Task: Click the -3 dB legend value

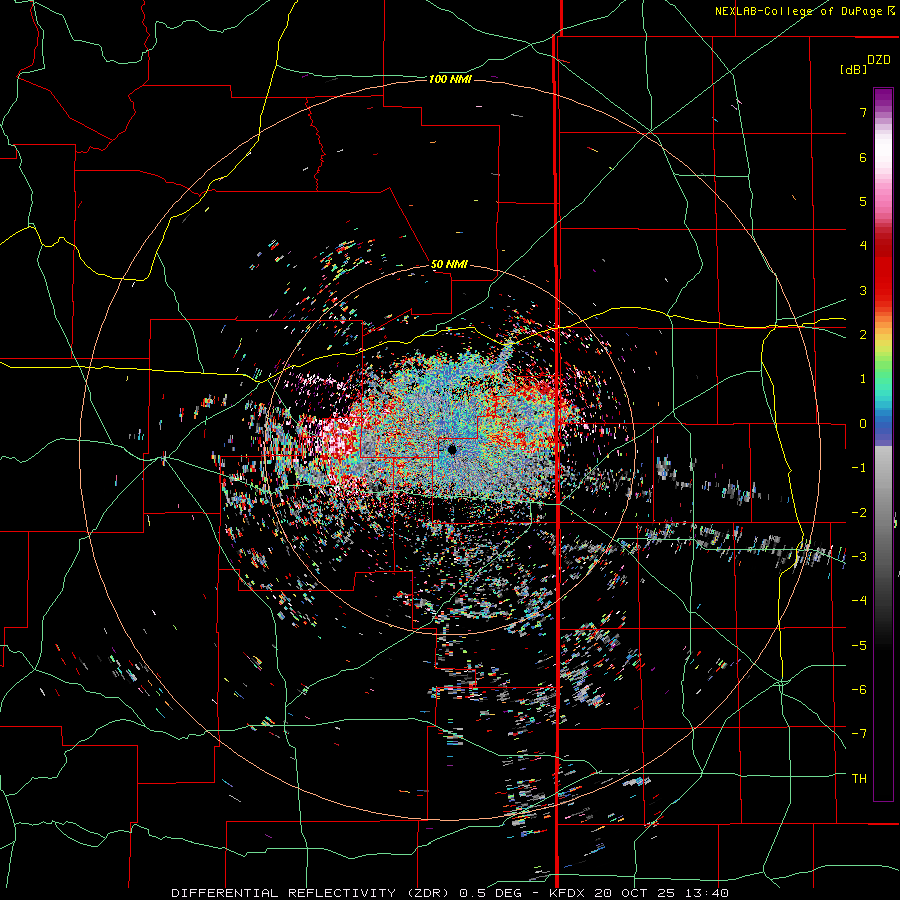Action: [859, 557]
